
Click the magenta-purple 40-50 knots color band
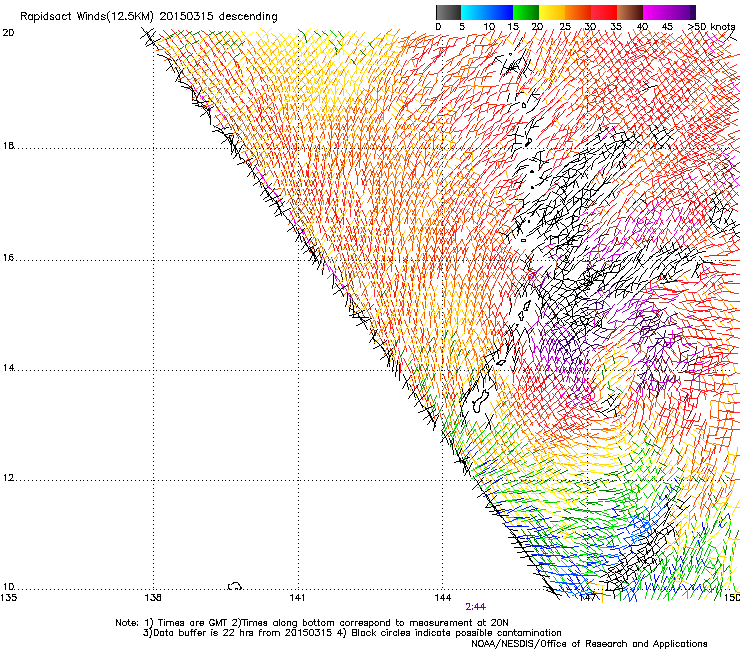click(x=669, y=12)
